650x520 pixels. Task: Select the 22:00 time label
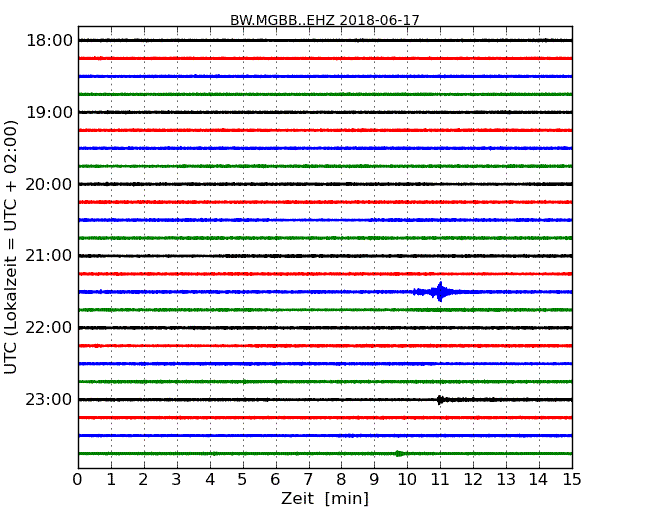point(49,328)
